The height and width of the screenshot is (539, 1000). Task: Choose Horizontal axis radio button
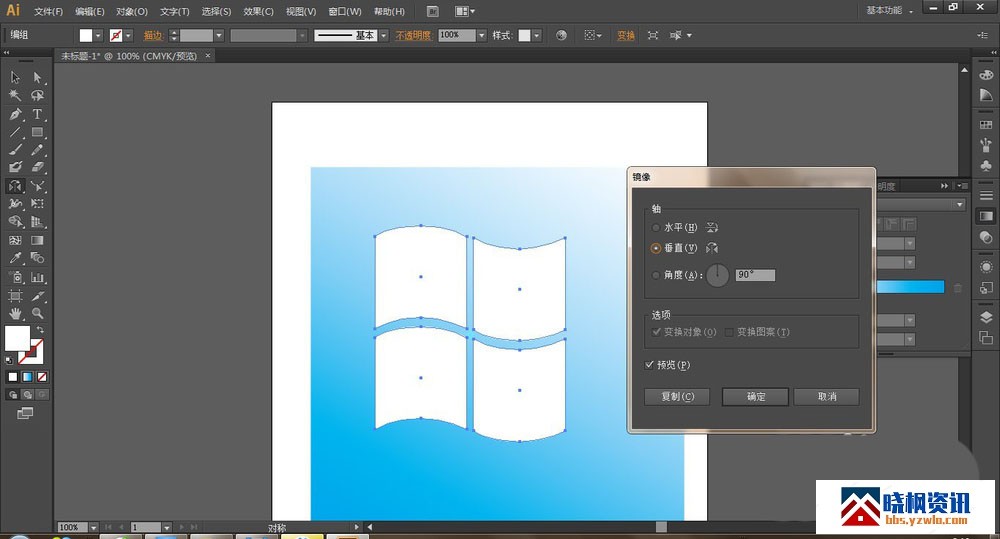(x=656, y=228)
